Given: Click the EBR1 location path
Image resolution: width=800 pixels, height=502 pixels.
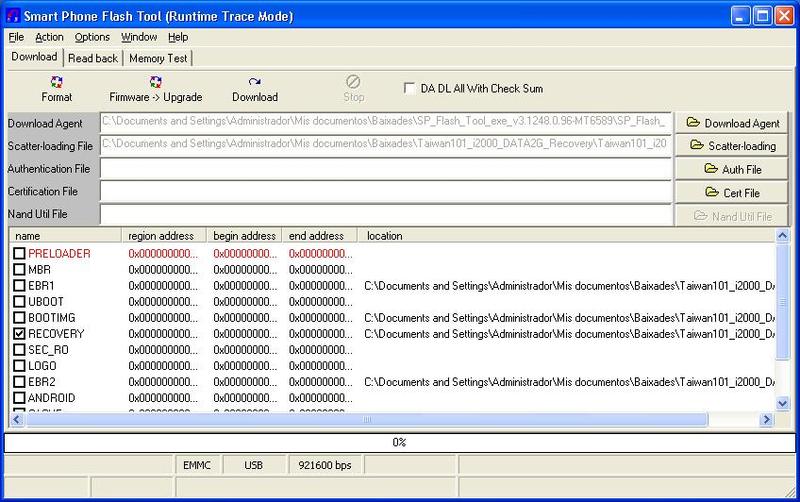Looking at the screenshot, I should pyautogui.click(x=569, y=285).
